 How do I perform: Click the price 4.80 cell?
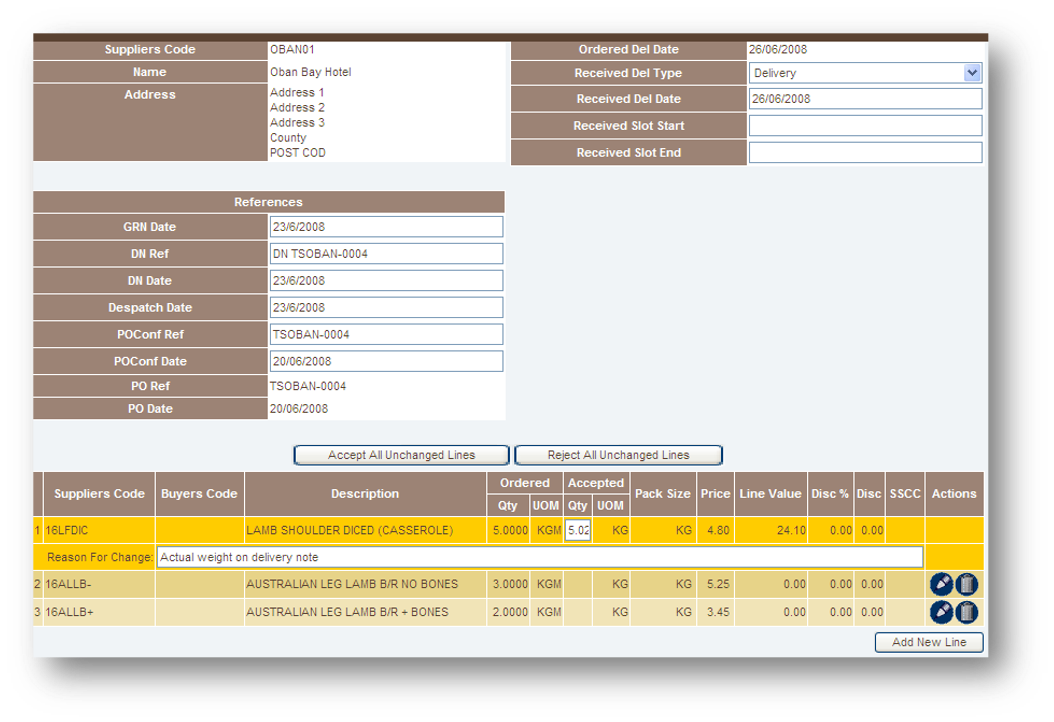tap(715, 530)
